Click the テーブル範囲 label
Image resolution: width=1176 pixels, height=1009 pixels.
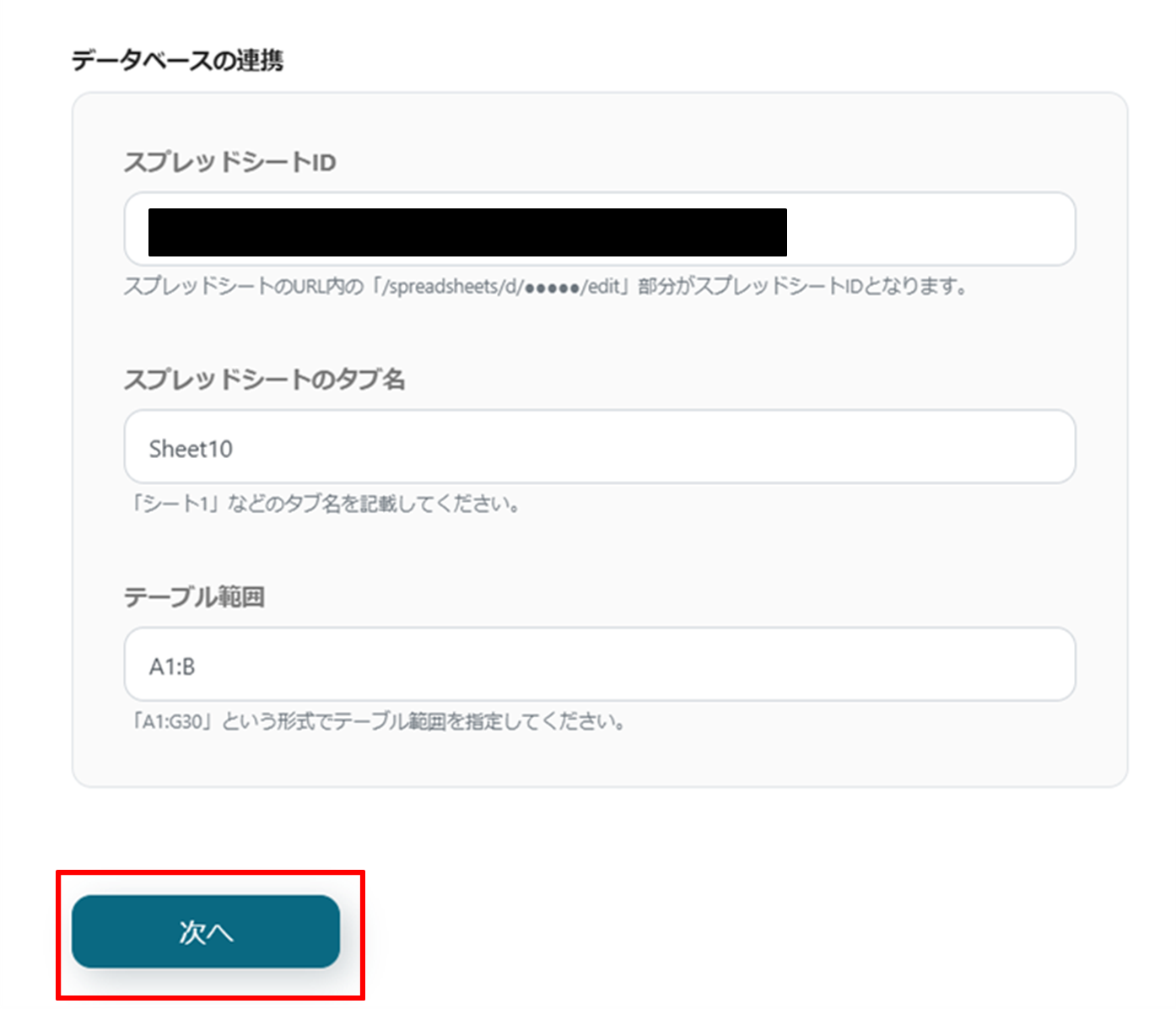pyautogui.click(x=194, y=597)
